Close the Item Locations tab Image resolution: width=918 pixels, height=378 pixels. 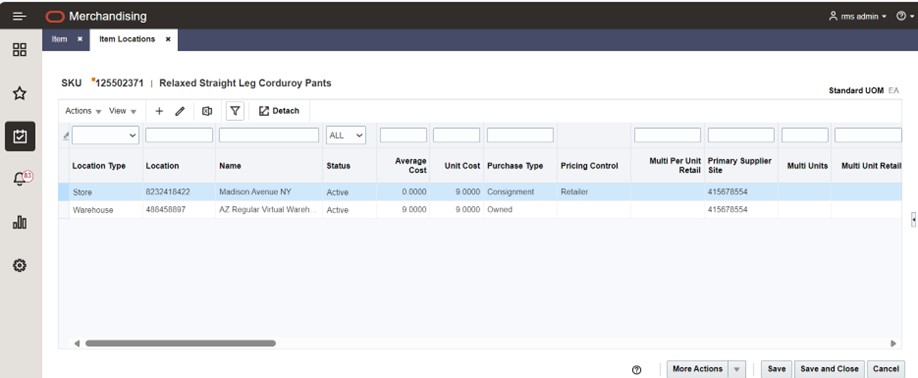(x=168, y=39)
